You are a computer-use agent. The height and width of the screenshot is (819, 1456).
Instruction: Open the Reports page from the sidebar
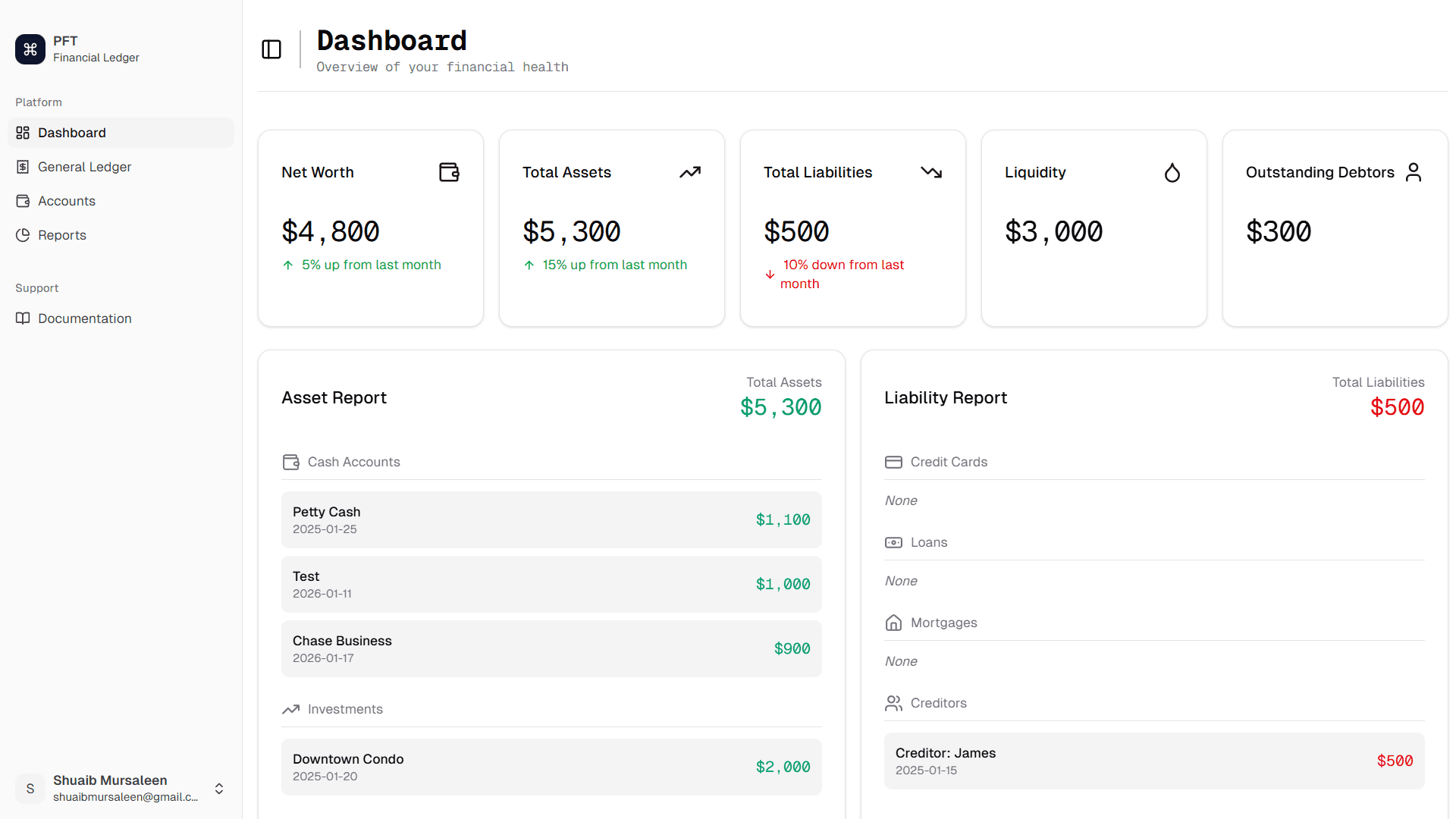61,235
